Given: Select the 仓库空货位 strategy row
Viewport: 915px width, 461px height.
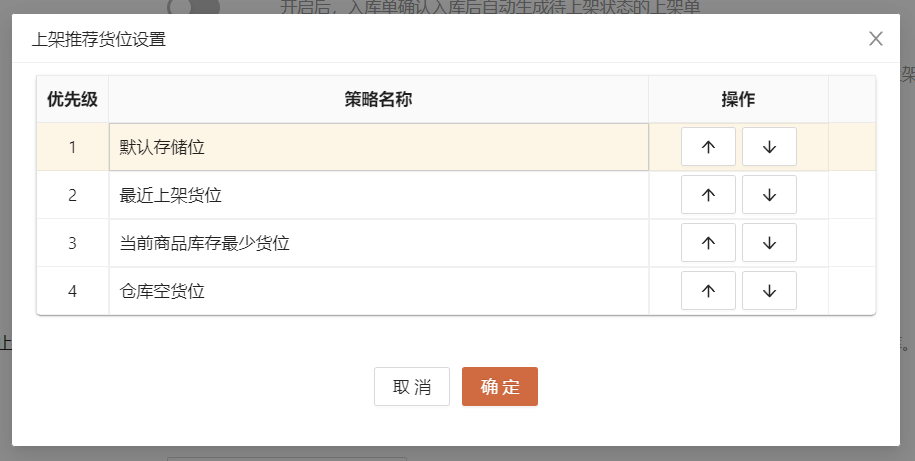Looking at the screenshot, I should tap(378, 291).
